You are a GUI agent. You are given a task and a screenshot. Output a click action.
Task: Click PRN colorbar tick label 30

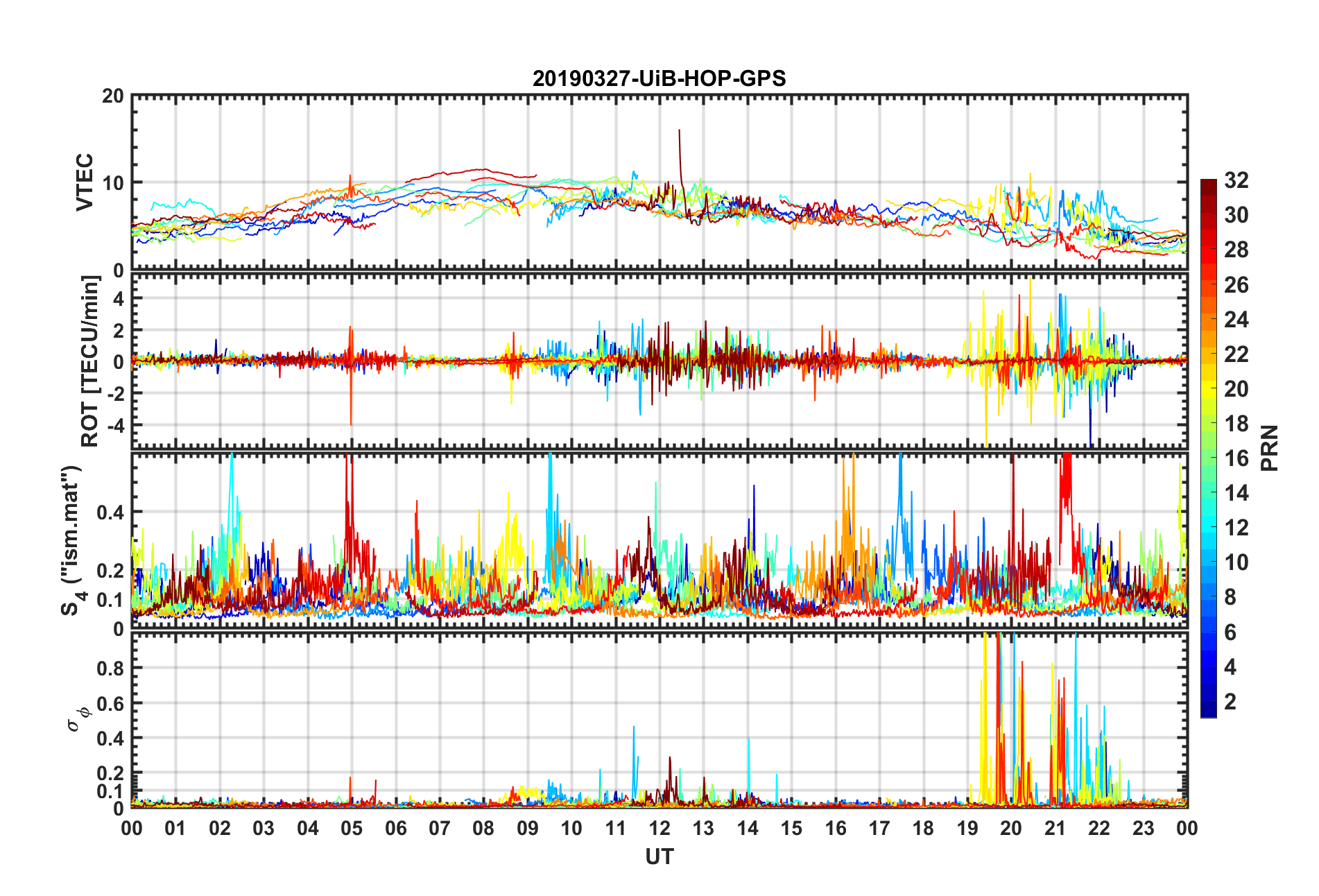click(x=1236, y=215)
